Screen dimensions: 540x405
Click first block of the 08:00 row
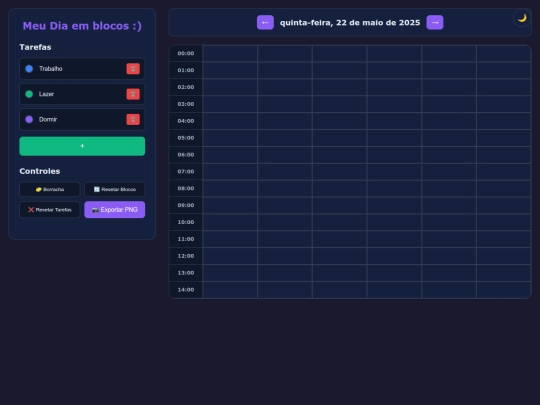tap(230, 188)
